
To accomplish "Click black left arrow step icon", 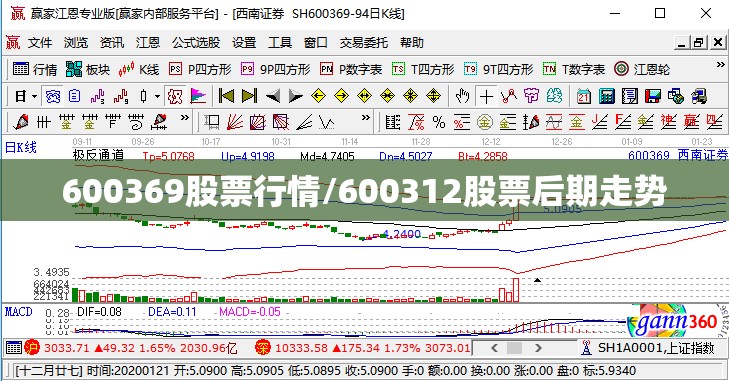I will point(273,96).
